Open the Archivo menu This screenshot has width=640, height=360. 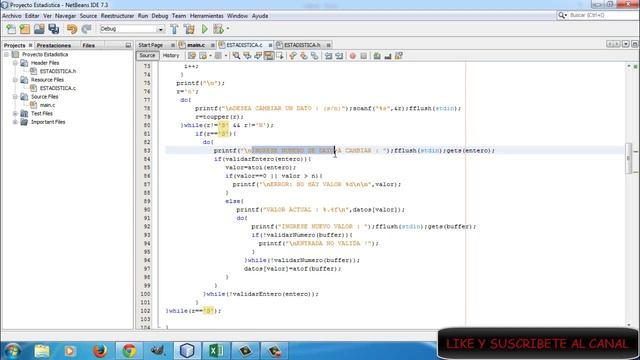[x=12, y=16]
